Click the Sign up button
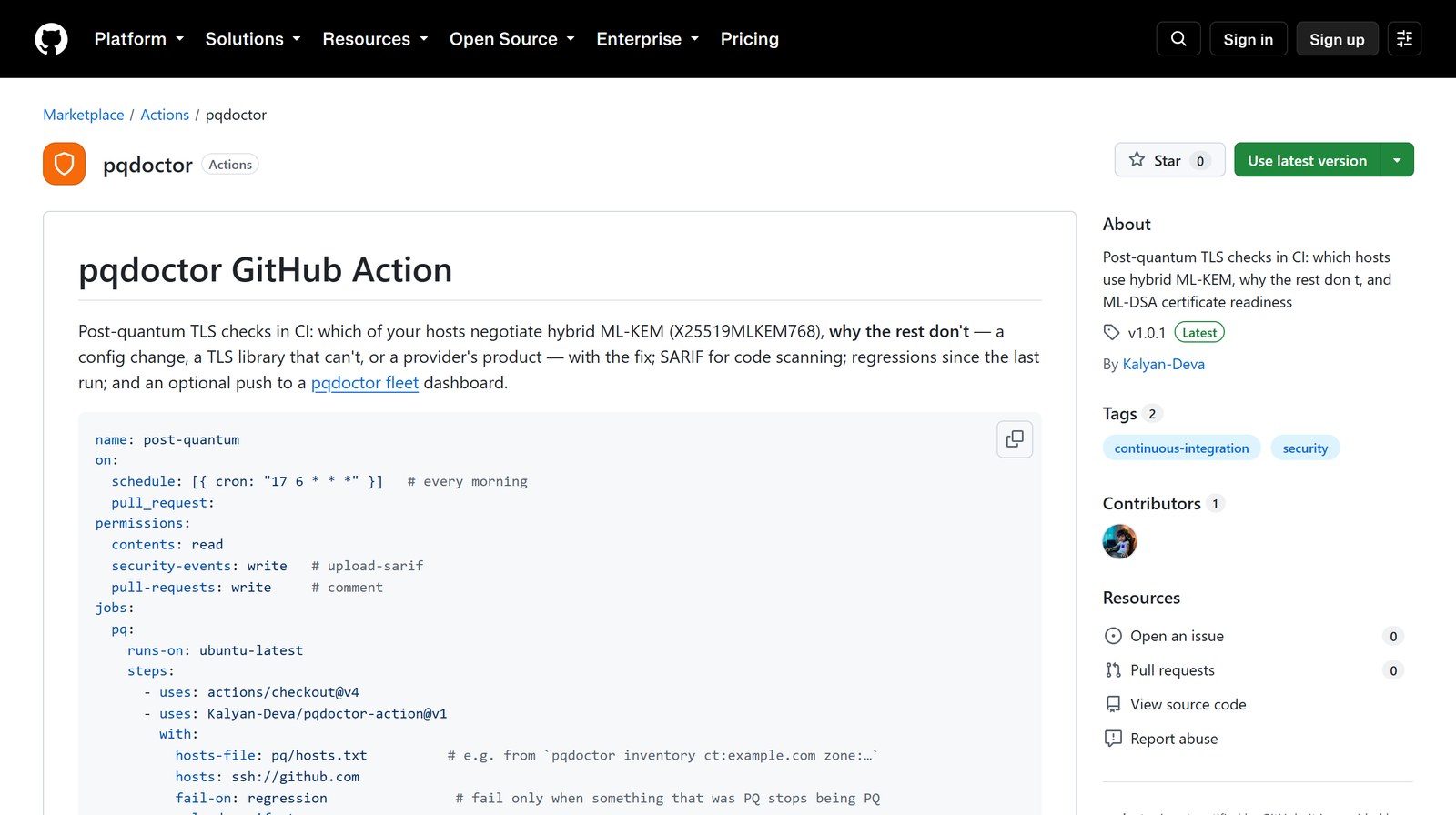This screenshot has width=1456, height=815. [1337, 39]
